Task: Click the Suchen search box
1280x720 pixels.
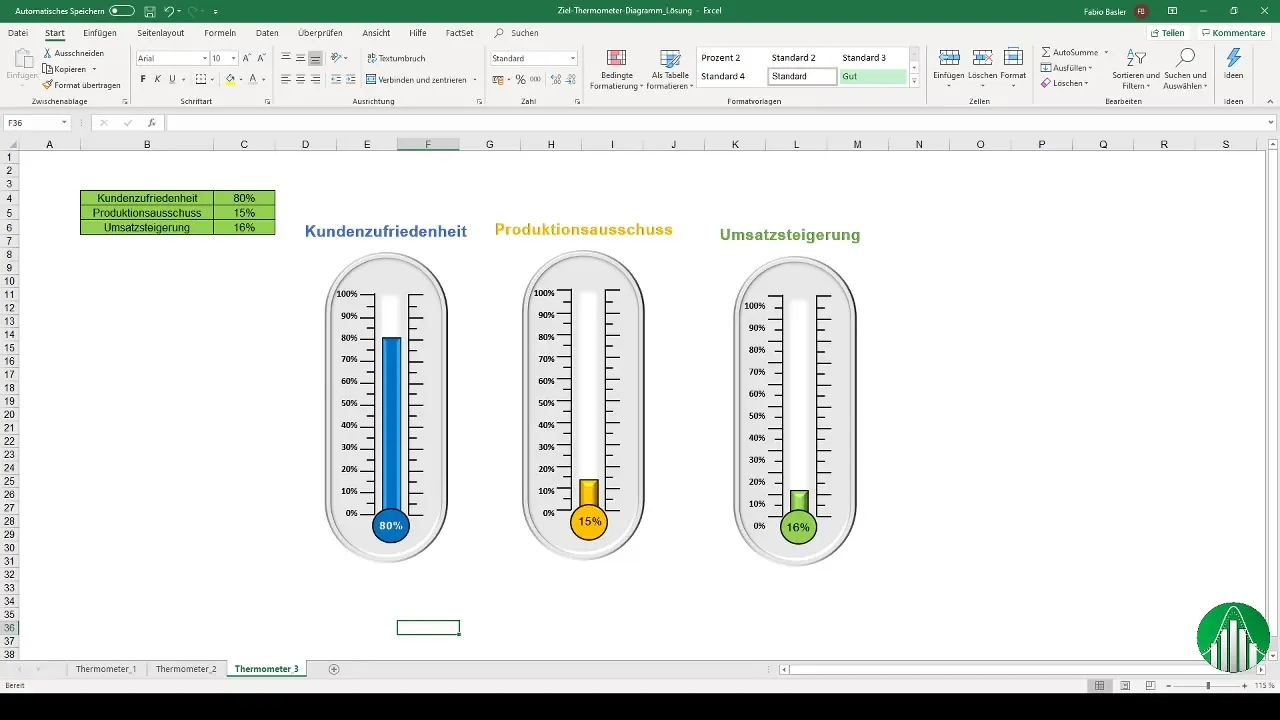Action: 525,32
